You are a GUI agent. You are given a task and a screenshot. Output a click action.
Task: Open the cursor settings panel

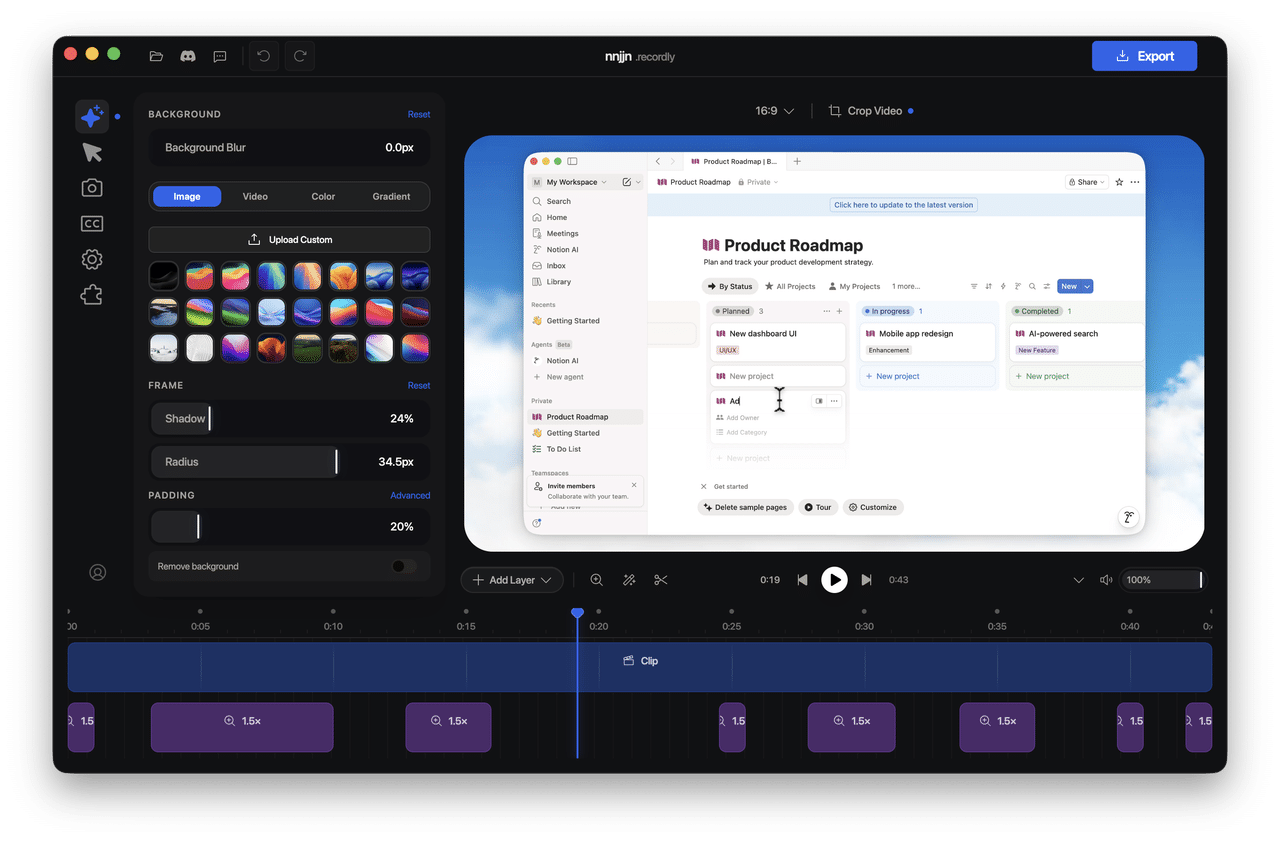pyautogui.click(x=92, y=152)
